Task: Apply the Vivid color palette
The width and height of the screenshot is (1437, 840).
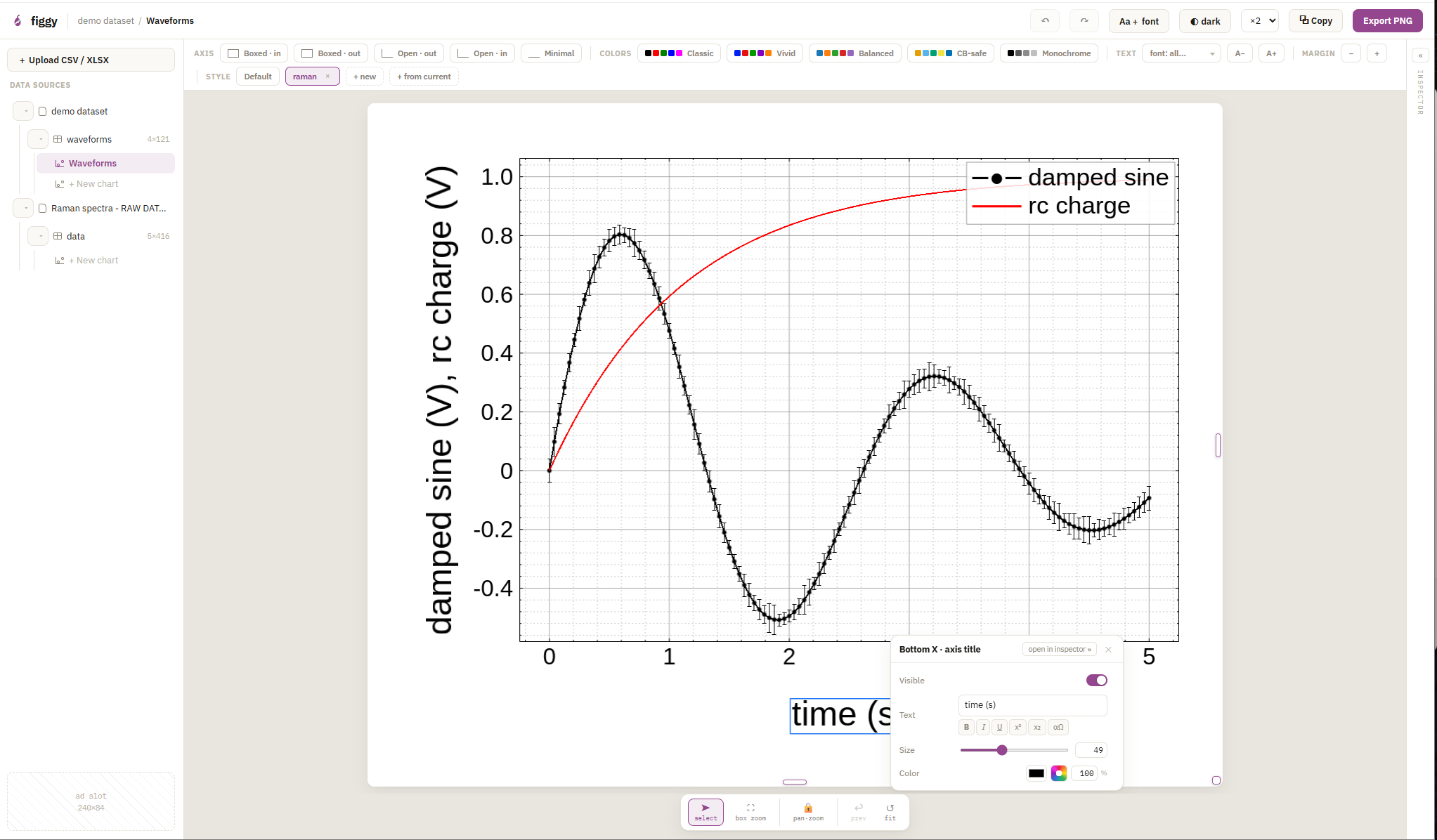Action: 765,53
